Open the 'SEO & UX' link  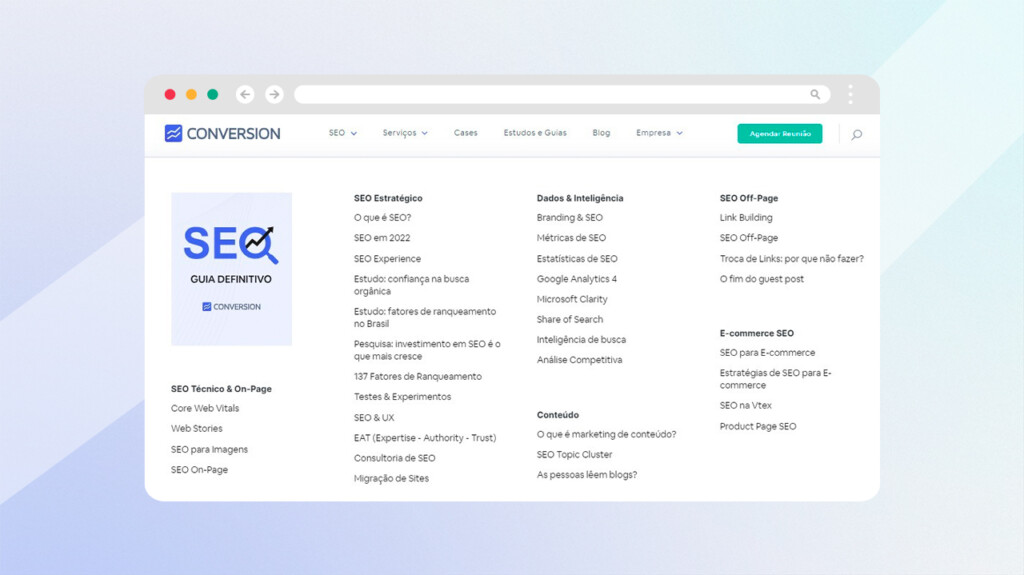point(374,418)
